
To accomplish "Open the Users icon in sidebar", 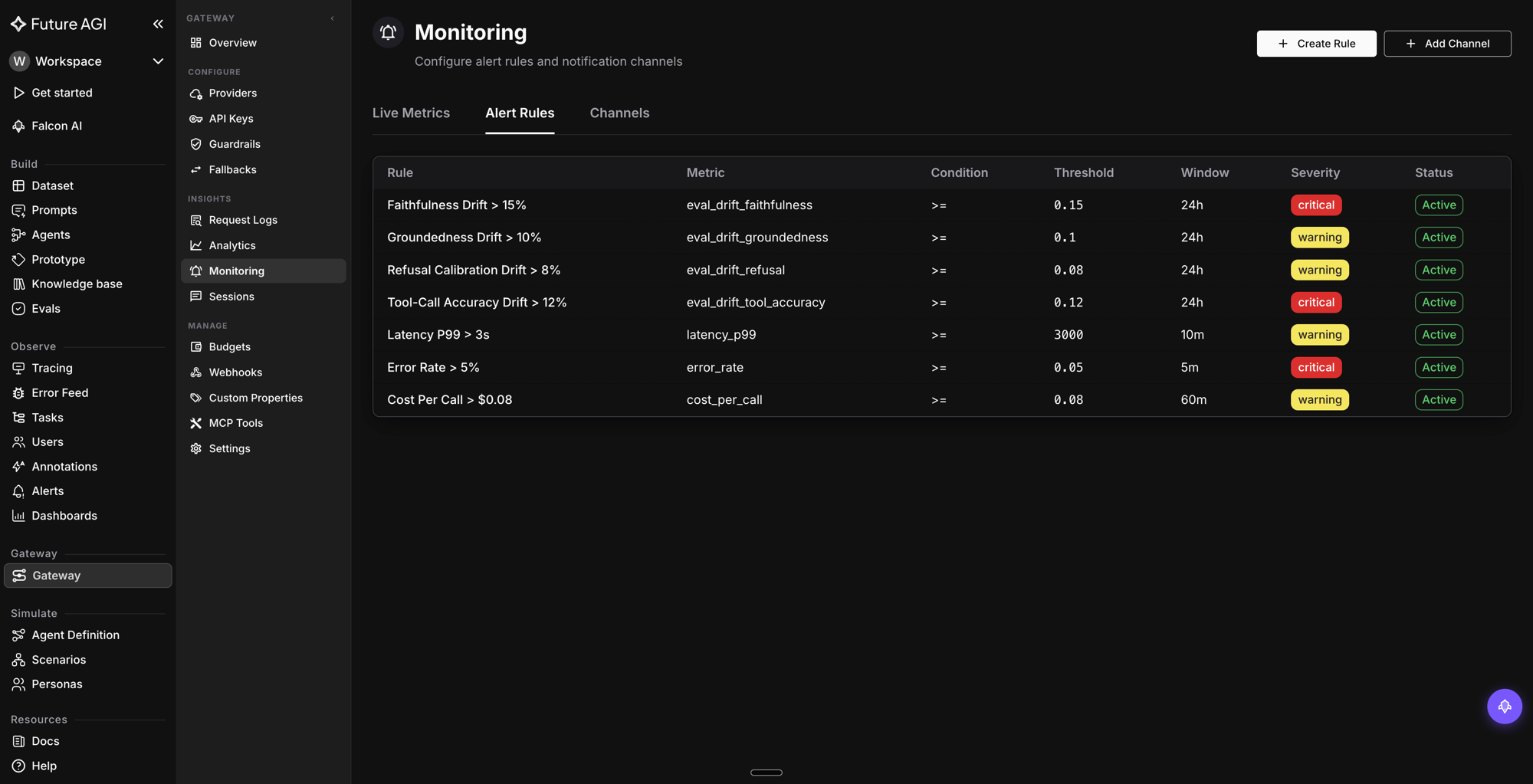I will coord(18,441).
